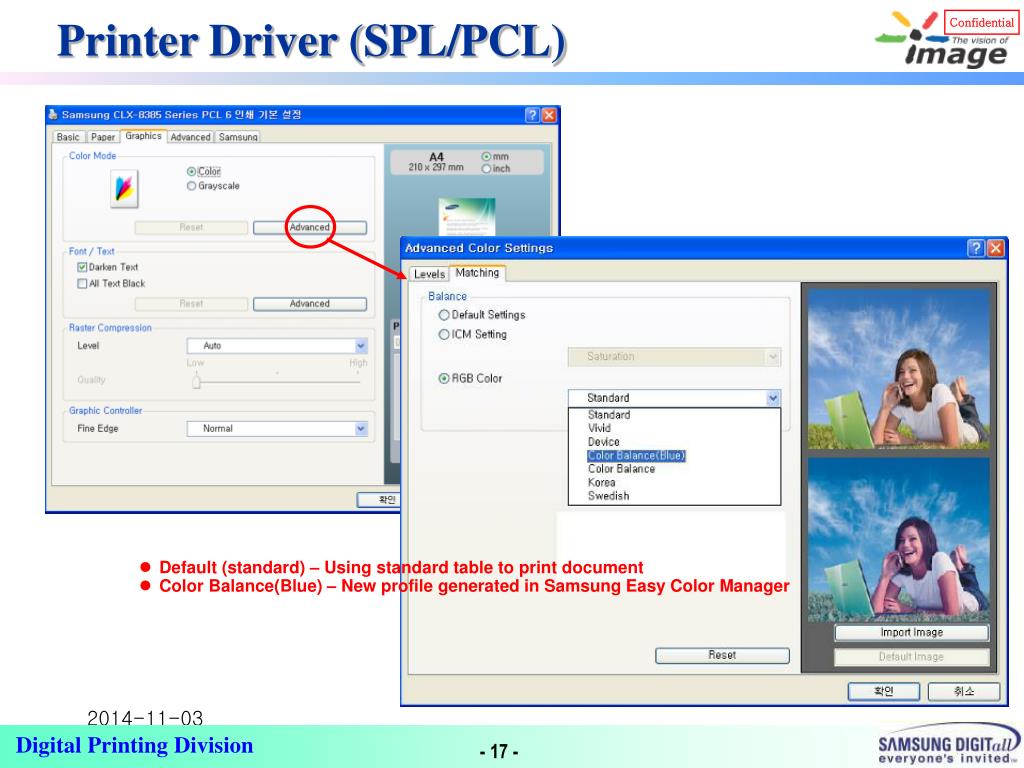The image size is (1024, 768).
Task: Close the Advanced Color Settings dialog
Action: 995,248
